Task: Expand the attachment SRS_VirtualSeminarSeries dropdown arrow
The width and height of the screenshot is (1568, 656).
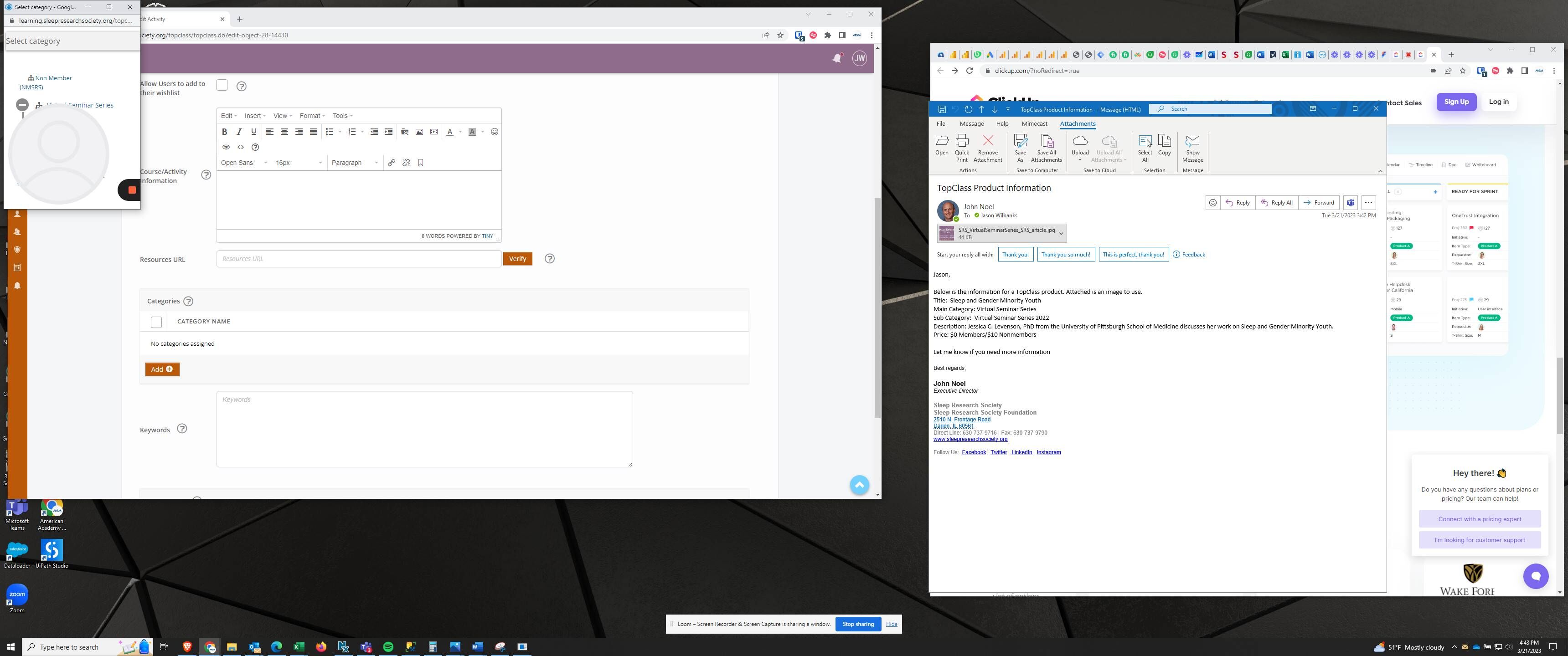Action: [1061, 233]
